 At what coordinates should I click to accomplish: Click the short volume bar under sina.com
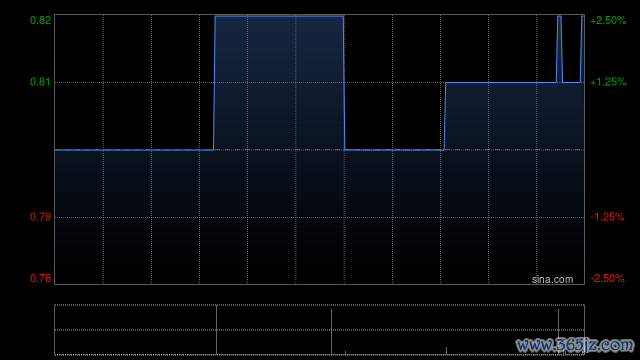446,351
